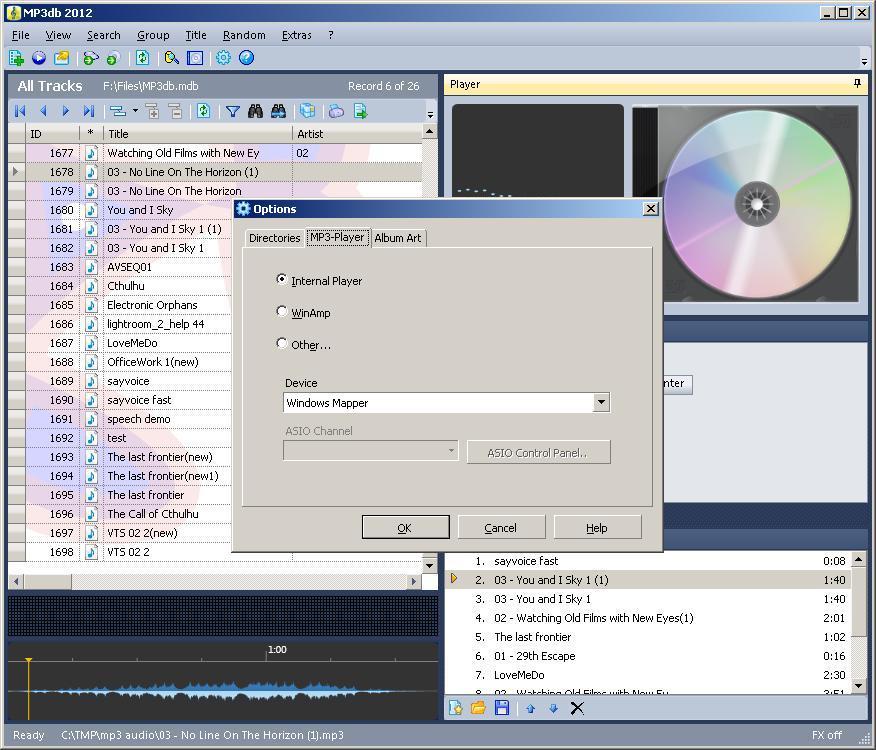Click the add files icon in main toolbar

(17, 58)
